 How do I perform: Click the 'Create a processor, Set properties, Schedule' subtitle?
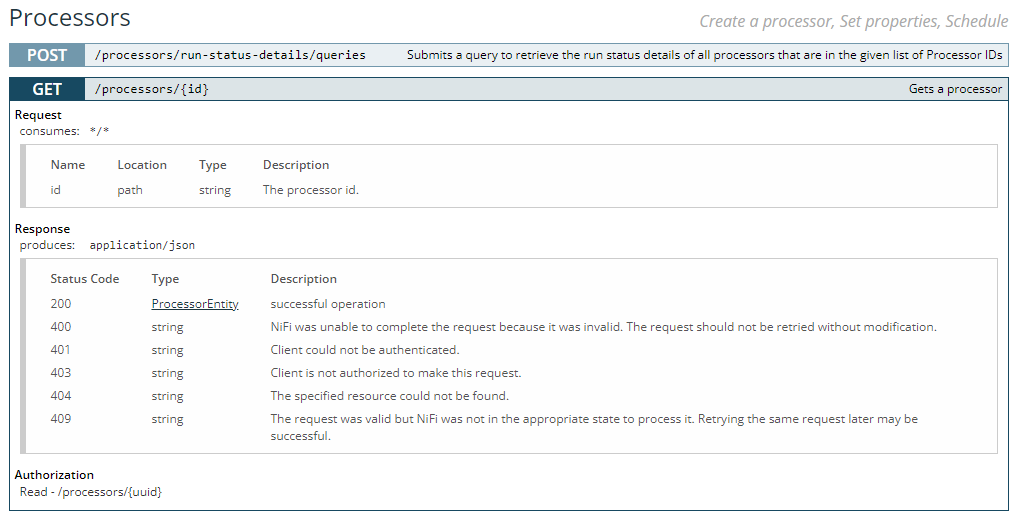853,21
